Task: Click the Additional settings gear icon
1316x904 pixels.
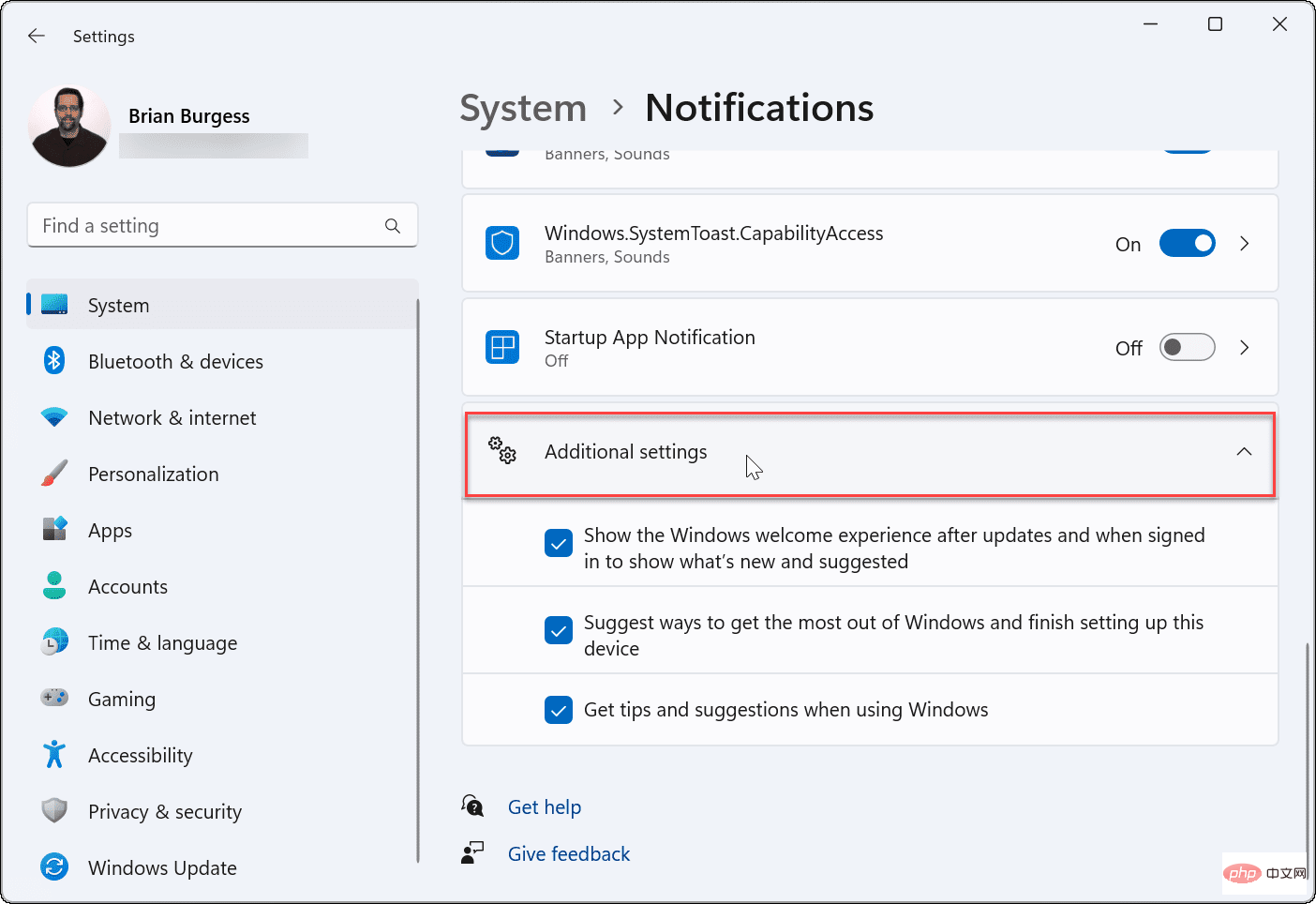Action: tap(502, 451)
